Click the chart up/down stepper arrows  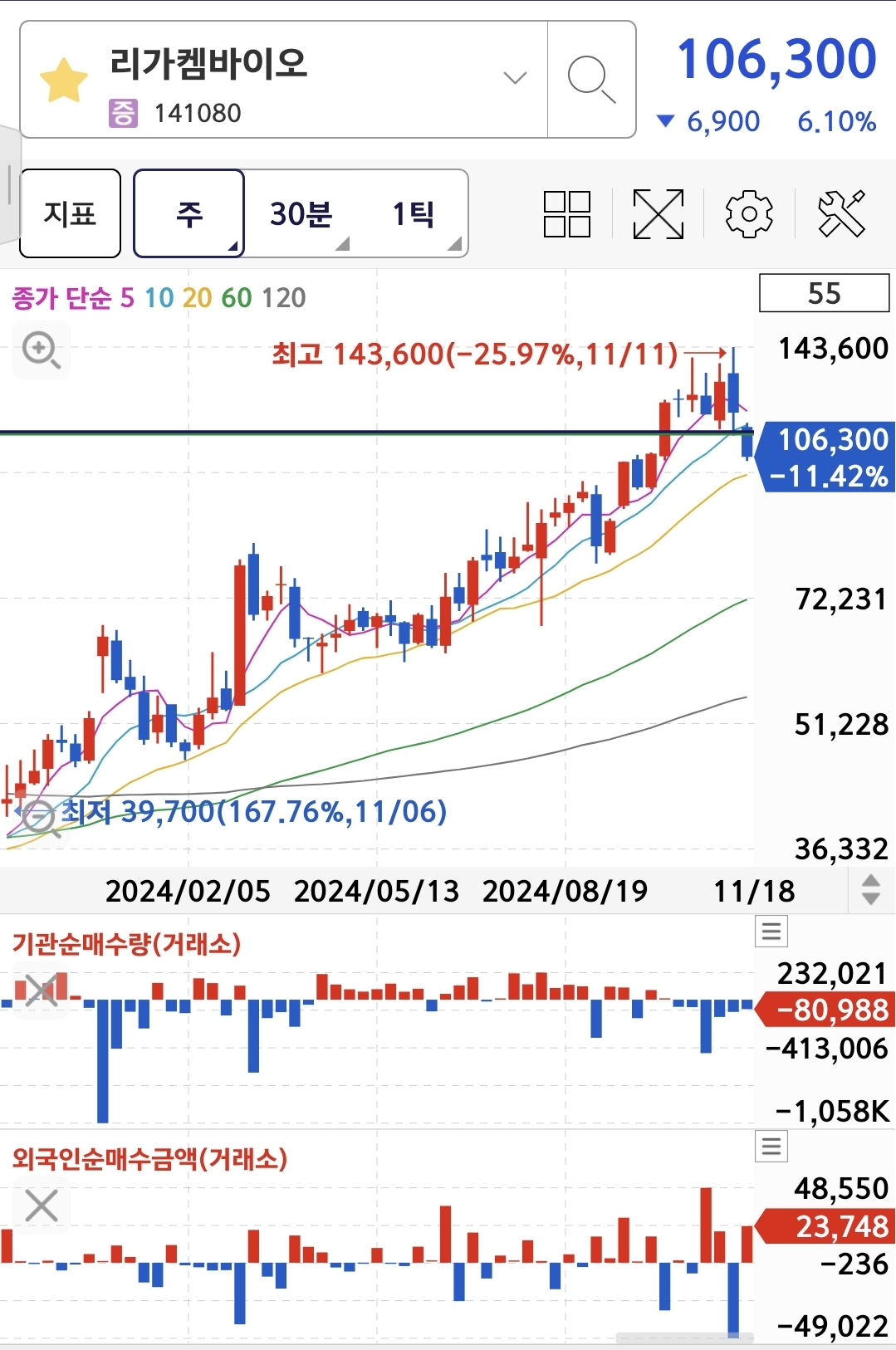[x=871, y=890]
